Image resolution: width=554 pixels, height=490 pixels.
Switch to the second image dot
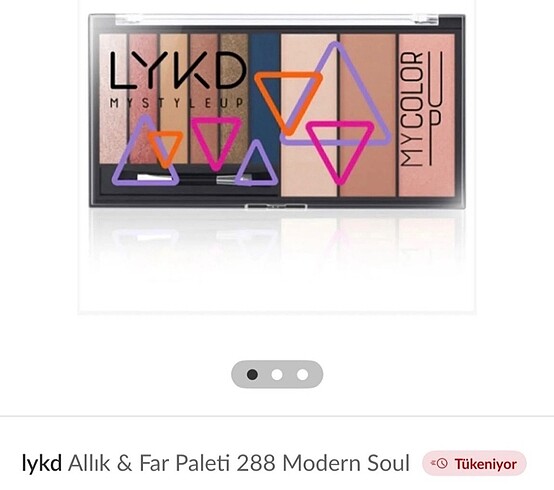click(277, 374)
